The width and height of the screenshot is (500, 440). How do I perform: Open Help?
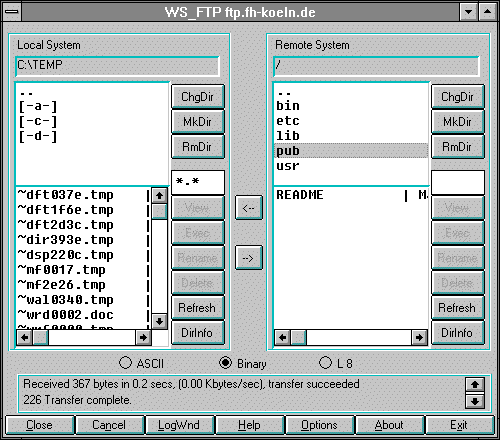pyautogui.click(x=249, y=425)
